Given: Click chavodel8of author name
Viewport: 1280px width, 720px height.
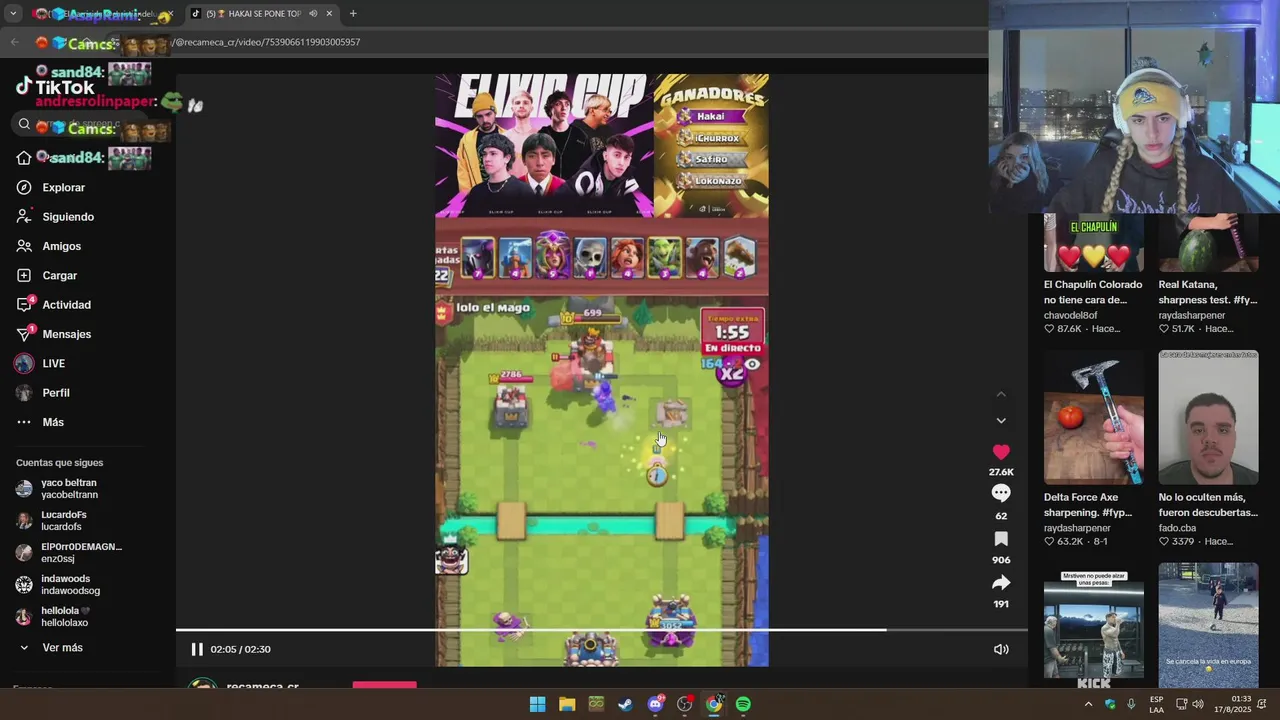Looking at the screenshot, I should pos(1070,315).
